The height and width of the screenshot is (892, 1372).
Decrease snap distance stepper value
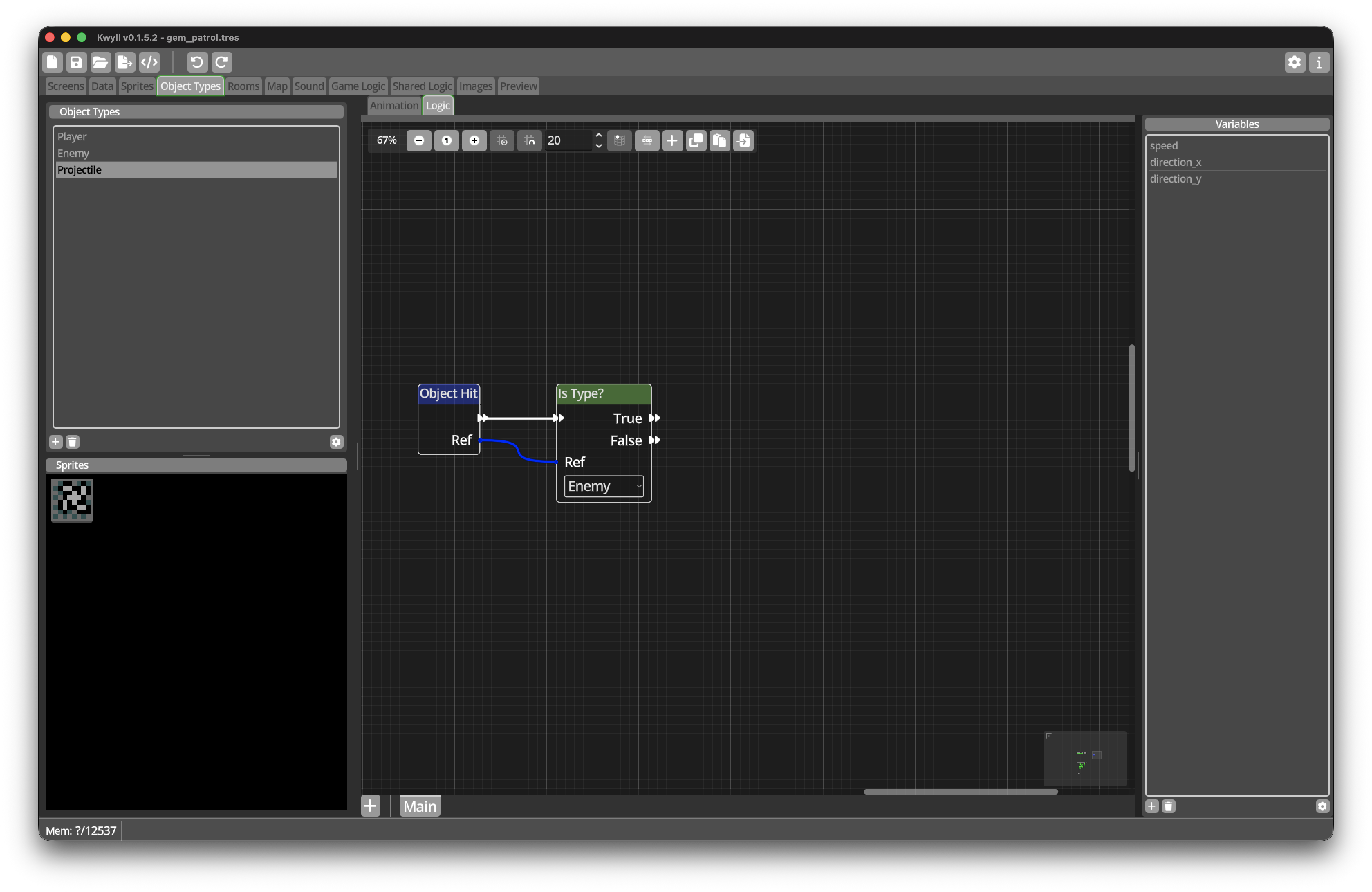599,146
